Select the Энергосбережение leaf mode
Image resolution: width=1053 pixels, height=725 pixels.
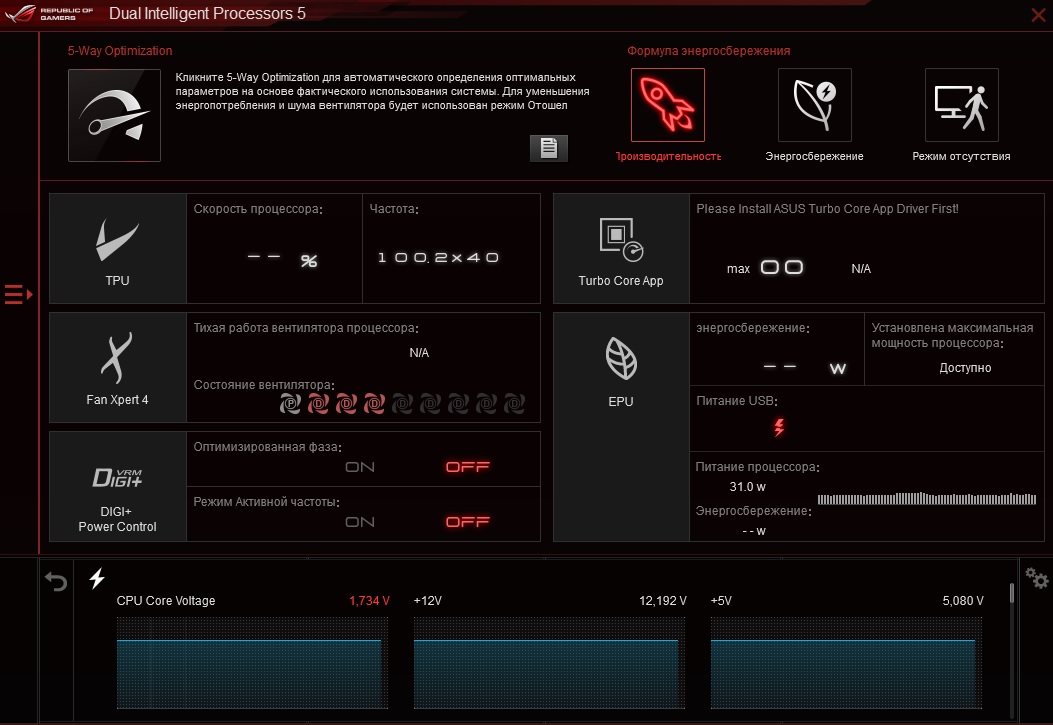click(815, 105)
